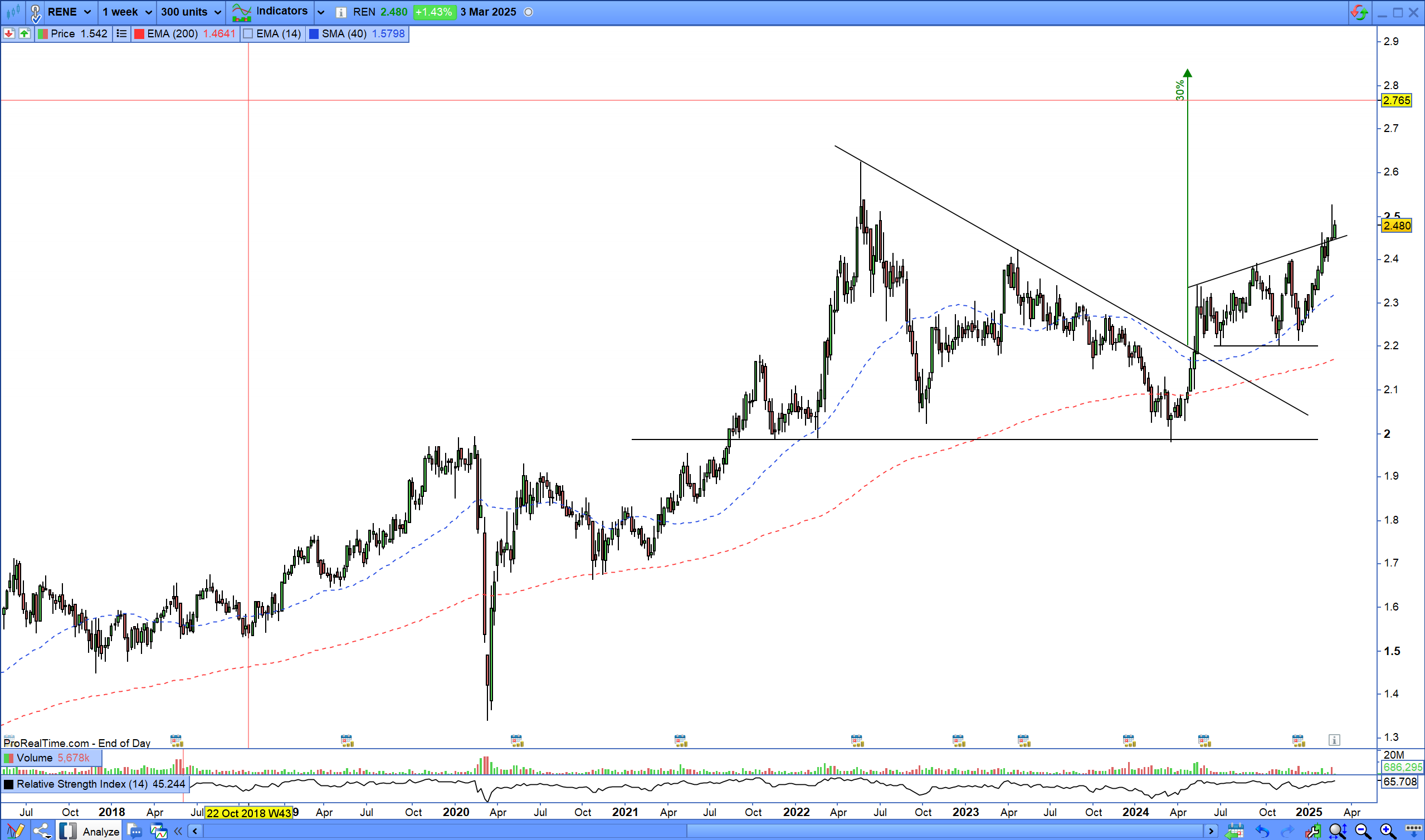Toggle the linked chart pin icon
This screenshot has height=840, width=1425.
(x=35, y=12)
